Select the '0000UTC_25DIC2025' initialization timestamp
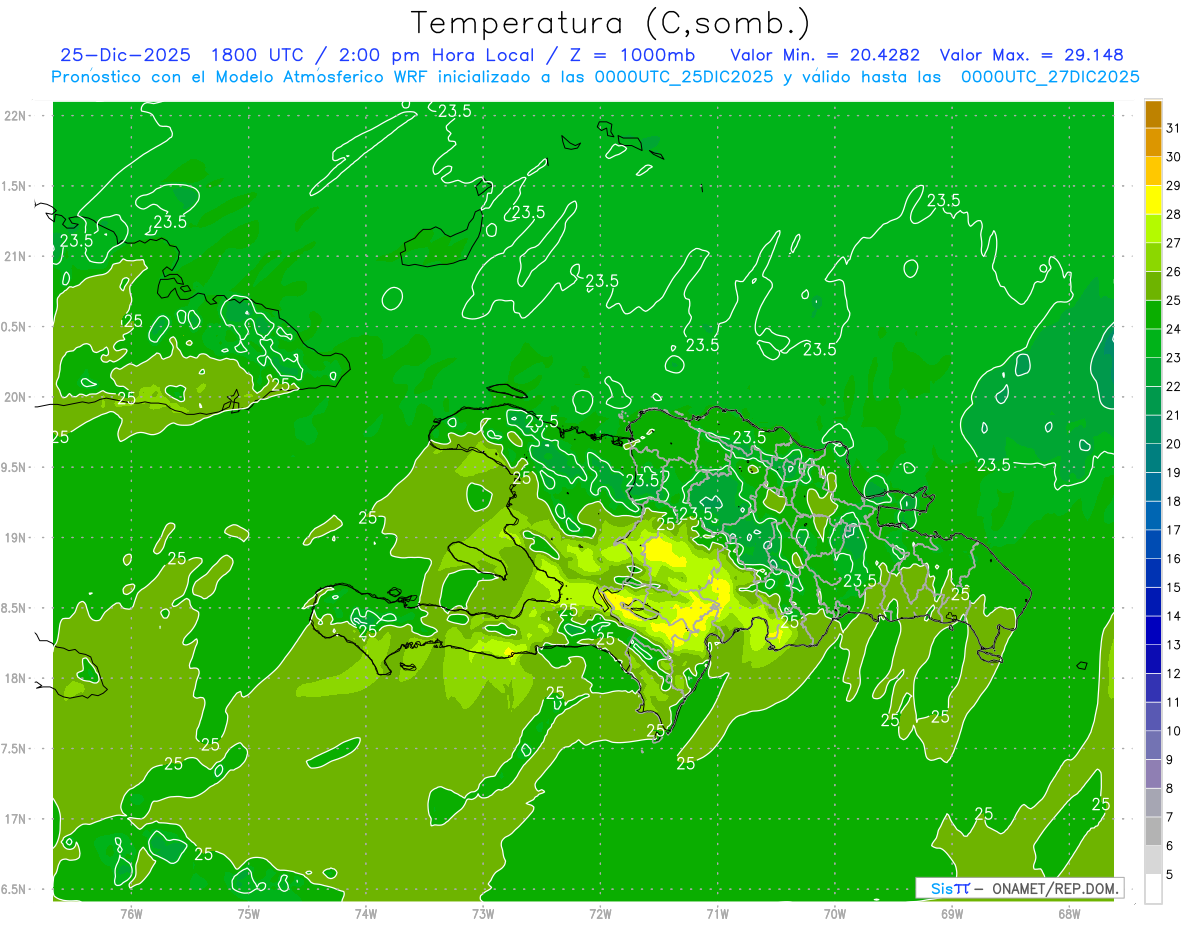The image size is (1200, 927). pyautogui.click(x=683, y=77)
